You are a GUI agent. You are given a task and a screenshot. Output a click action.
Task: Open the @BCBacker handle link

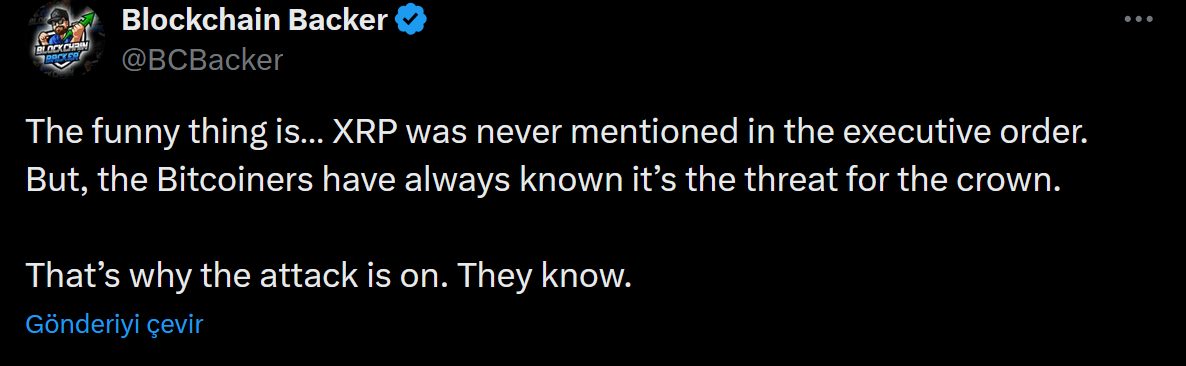[x=202, y=60]
